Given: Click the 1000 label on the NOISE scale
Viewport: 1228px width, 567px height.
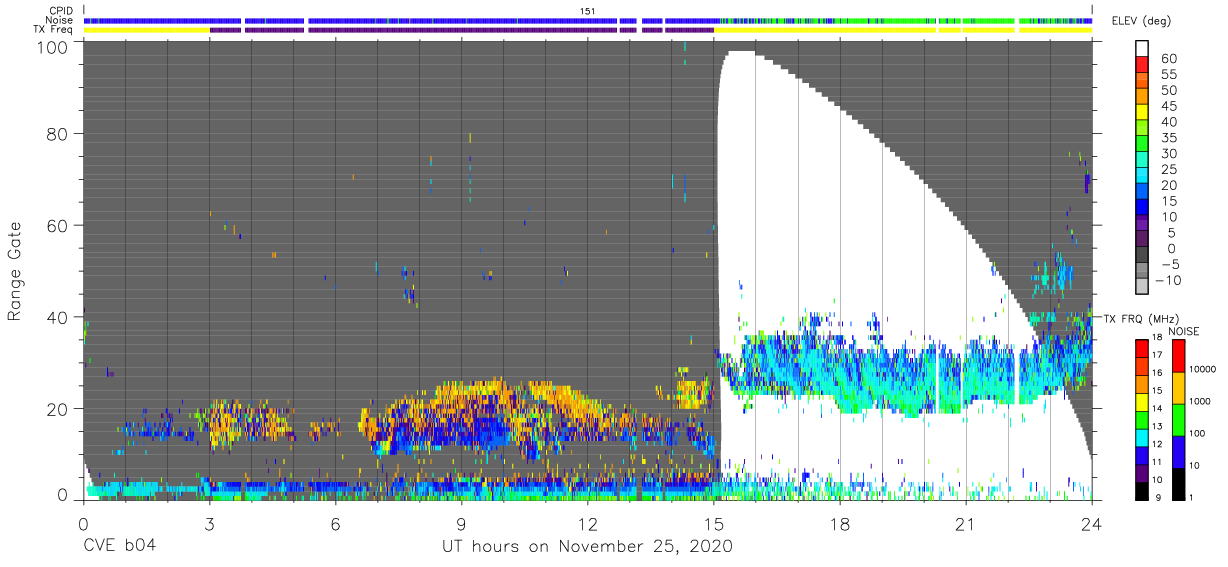Looking at the screenshot, I should click(1200, 401).
